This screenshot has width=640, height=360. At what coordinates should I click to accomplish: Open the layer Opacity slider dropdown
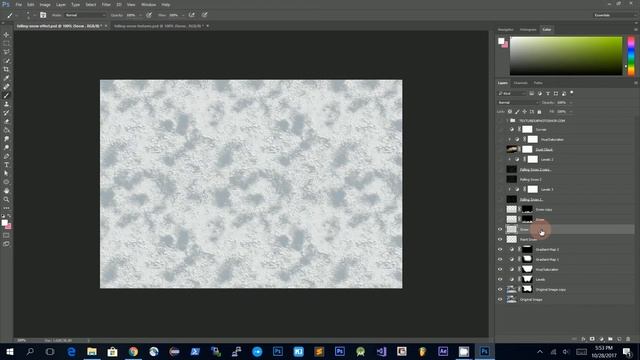(x=571, y=102)
